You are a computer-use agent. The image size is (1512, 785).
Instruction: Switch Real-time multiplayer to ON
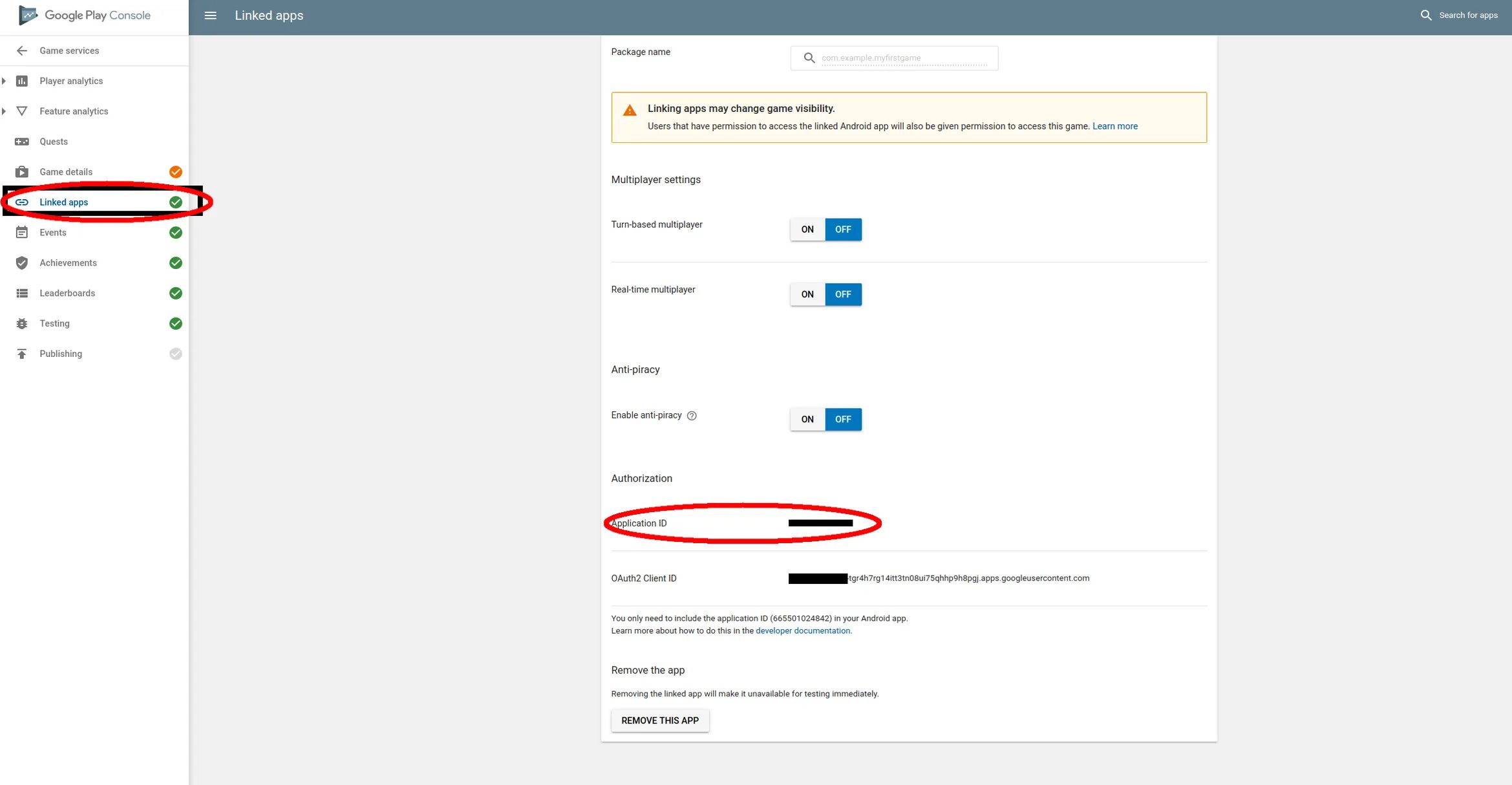807,294
